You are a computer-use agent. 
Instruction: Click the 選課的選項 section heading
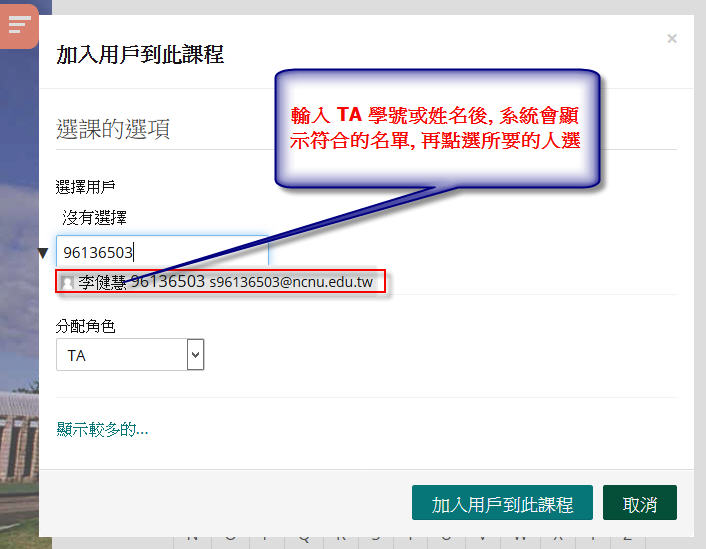(113, 129)
